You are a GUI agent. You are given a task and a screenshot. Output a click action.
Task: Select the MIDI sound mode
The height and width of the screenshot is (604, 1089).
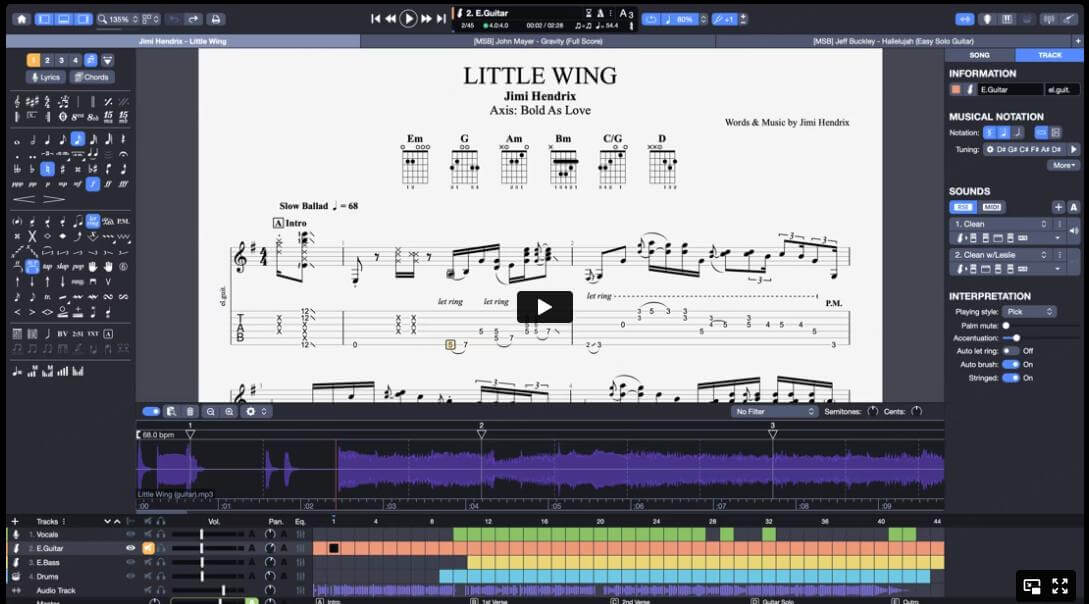click(991, 207)
